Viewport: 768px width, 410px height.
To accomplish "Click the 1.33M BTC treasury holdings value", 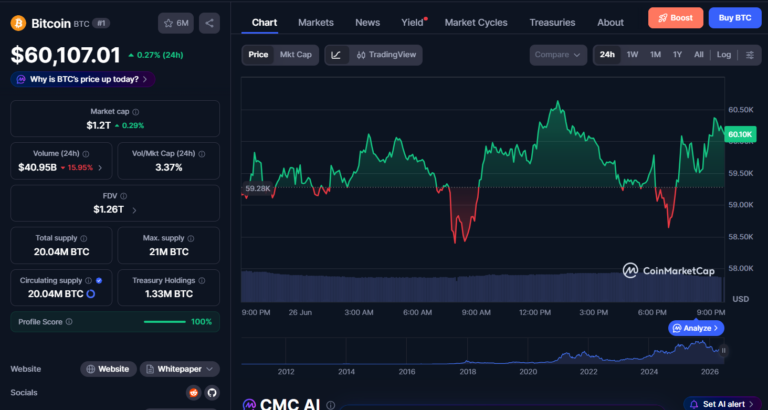I will pos(169,294).
